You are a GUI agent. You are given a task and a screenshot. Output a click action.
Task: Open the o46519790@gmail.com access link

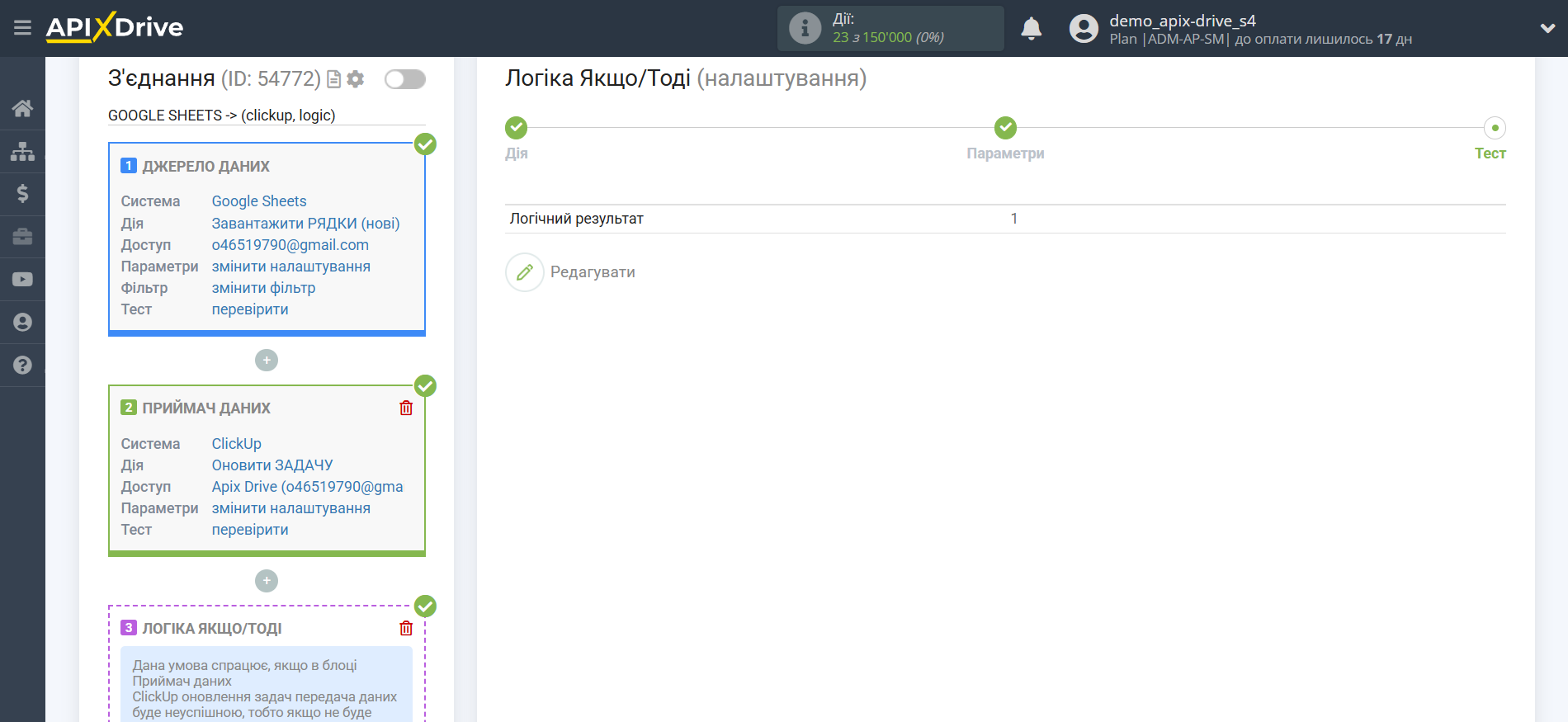tap(290, 245)
